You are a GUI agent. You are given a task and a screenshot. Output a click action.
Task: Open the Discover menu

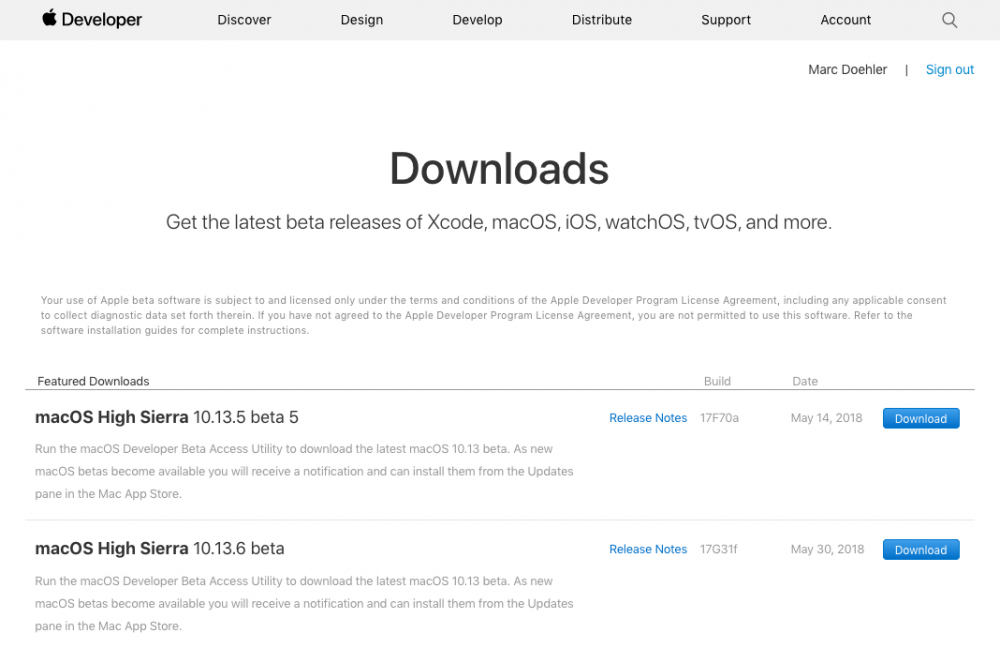coord(244,20)
